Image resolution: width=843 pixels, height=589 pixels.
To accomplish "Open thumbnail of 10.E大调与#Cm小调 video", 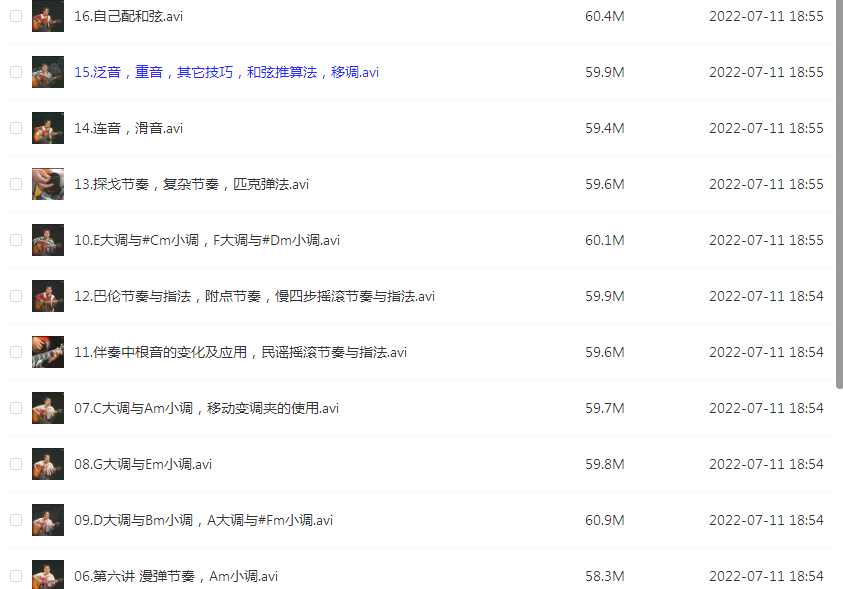I will coord(48,240).
